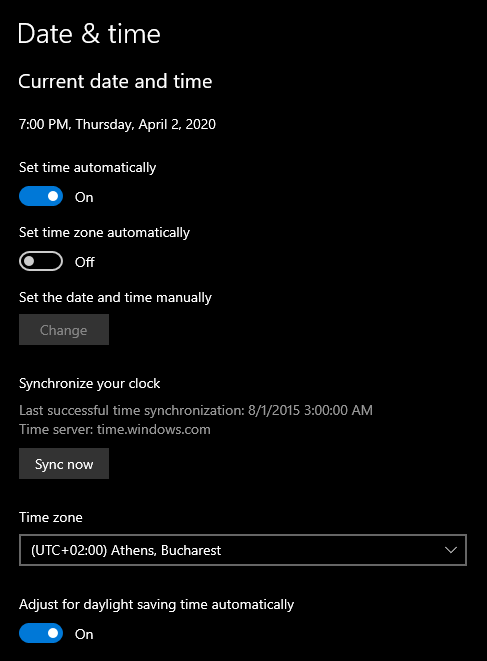Screen dimensions: 487x661
Task: Click the Last successful time synchronization line
Action: [196, 410]
